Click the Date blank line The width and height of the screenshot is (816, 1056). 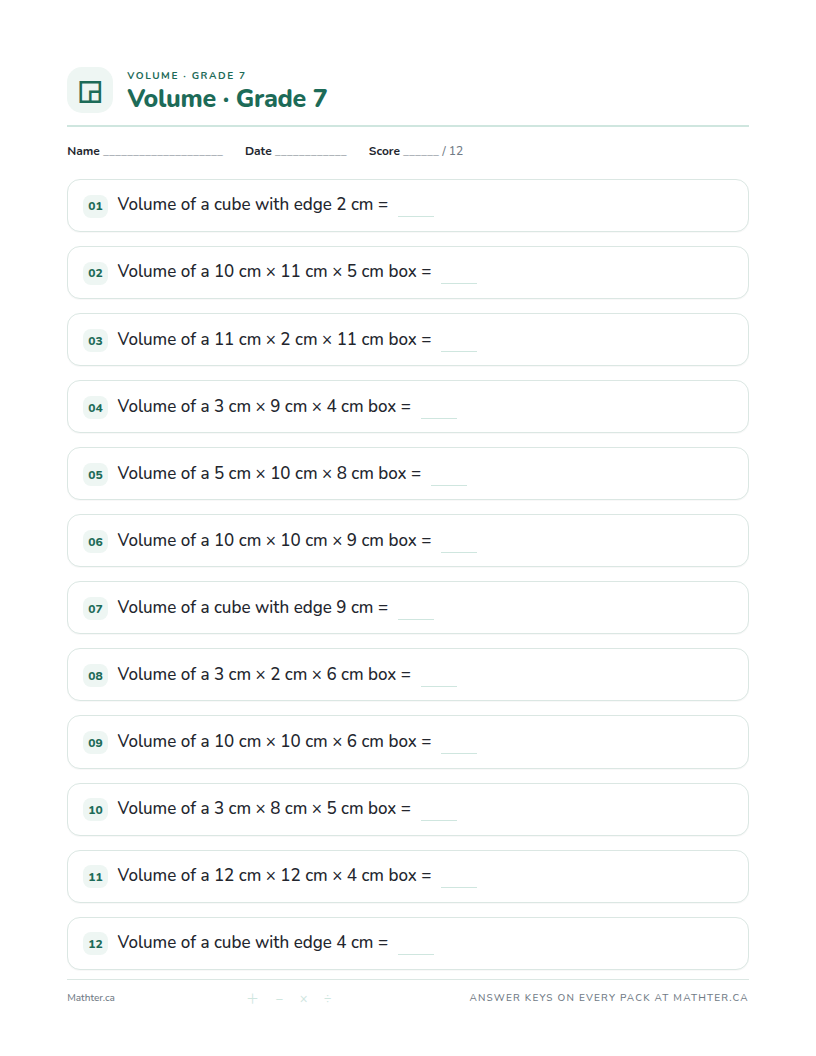tap(310, 154)
